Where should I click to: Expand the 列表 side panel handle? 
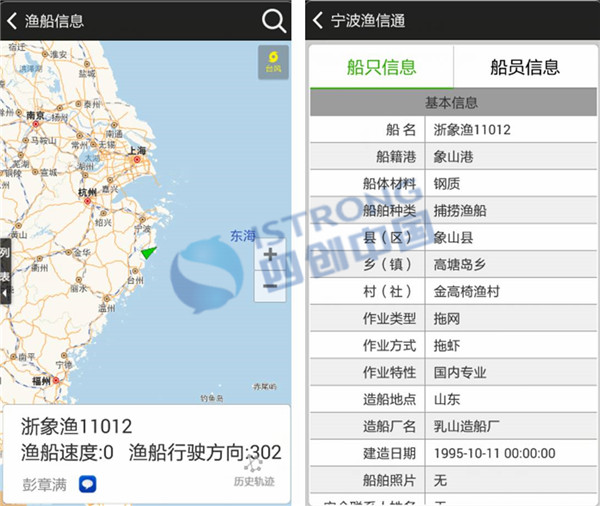(5, 270)
